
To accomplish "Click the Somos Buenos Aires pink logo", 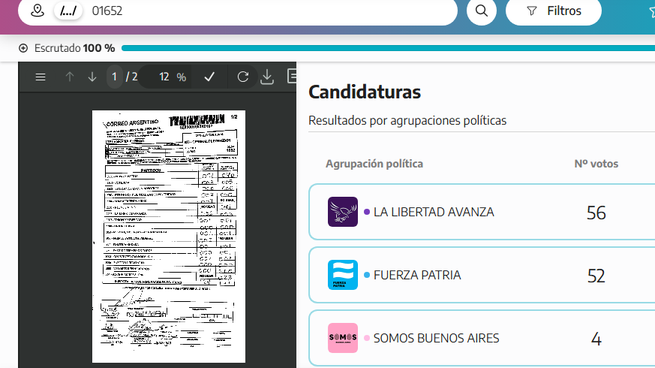I will (x=343, y=338).
